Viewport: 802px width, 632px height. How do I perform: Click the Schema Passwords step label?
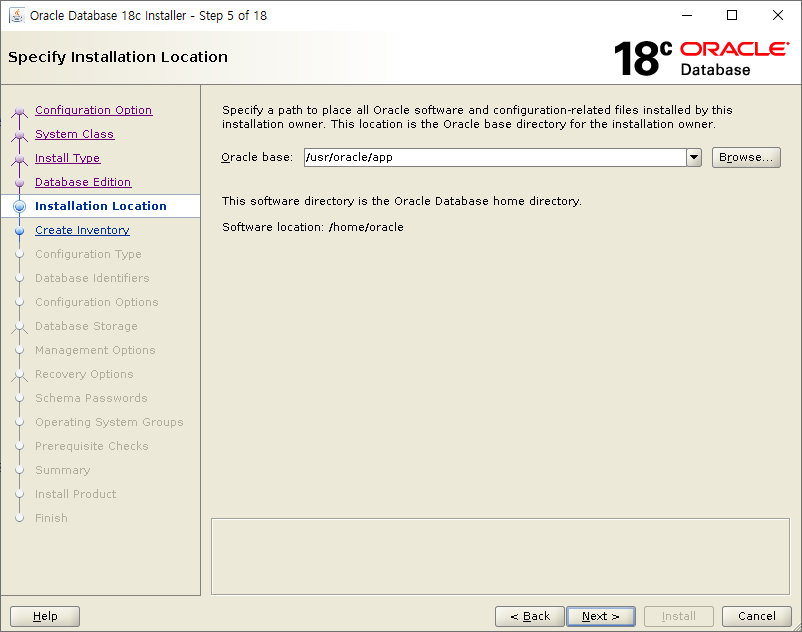pos(91,398)
